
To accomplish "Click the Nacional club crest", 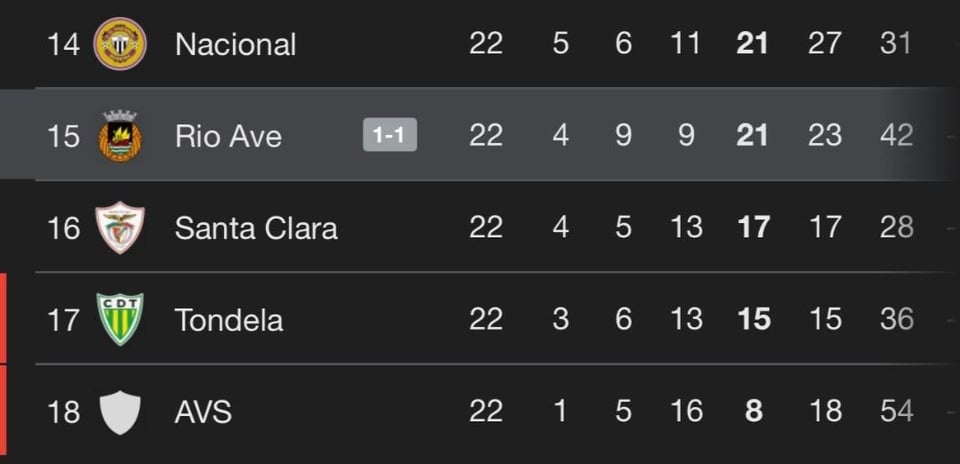I will (120, 44).
